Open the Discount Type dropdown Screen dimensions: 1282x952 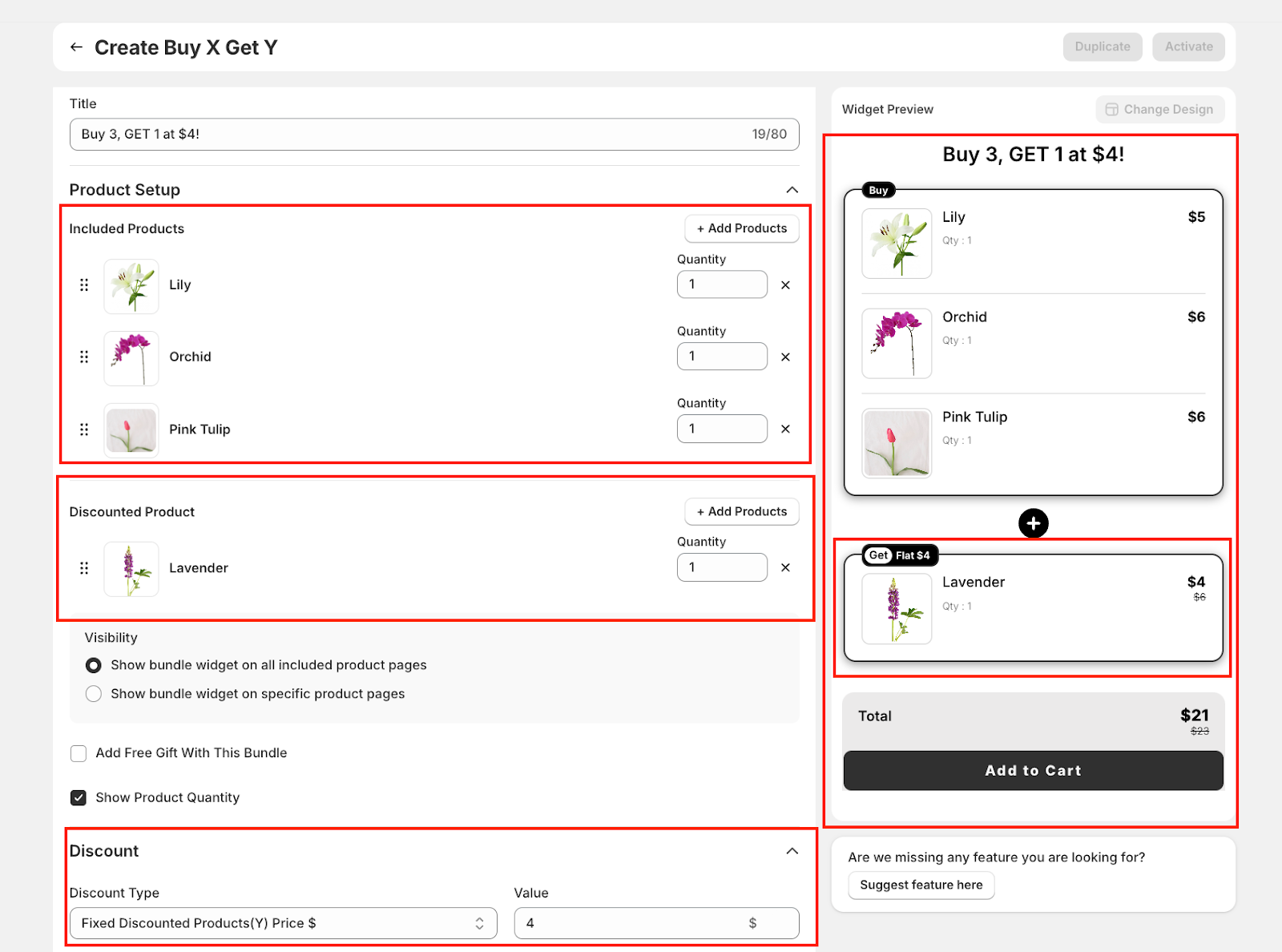pyautogui.click(x=283, y=923)
